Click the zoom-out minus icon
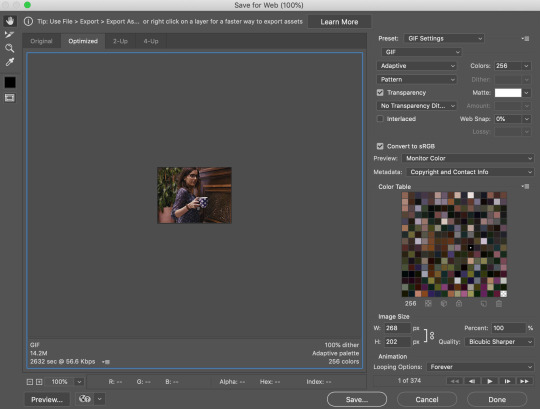540x409 pixels. [x=30, y=381]
